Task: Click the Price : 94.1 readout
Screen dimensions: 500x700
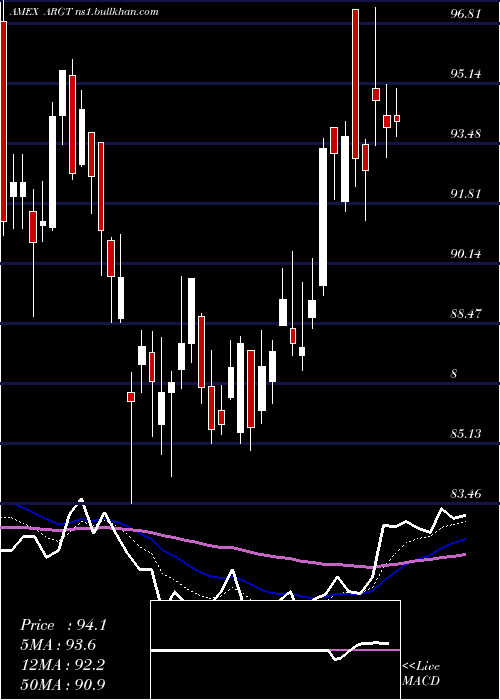Action: (63, 625)
